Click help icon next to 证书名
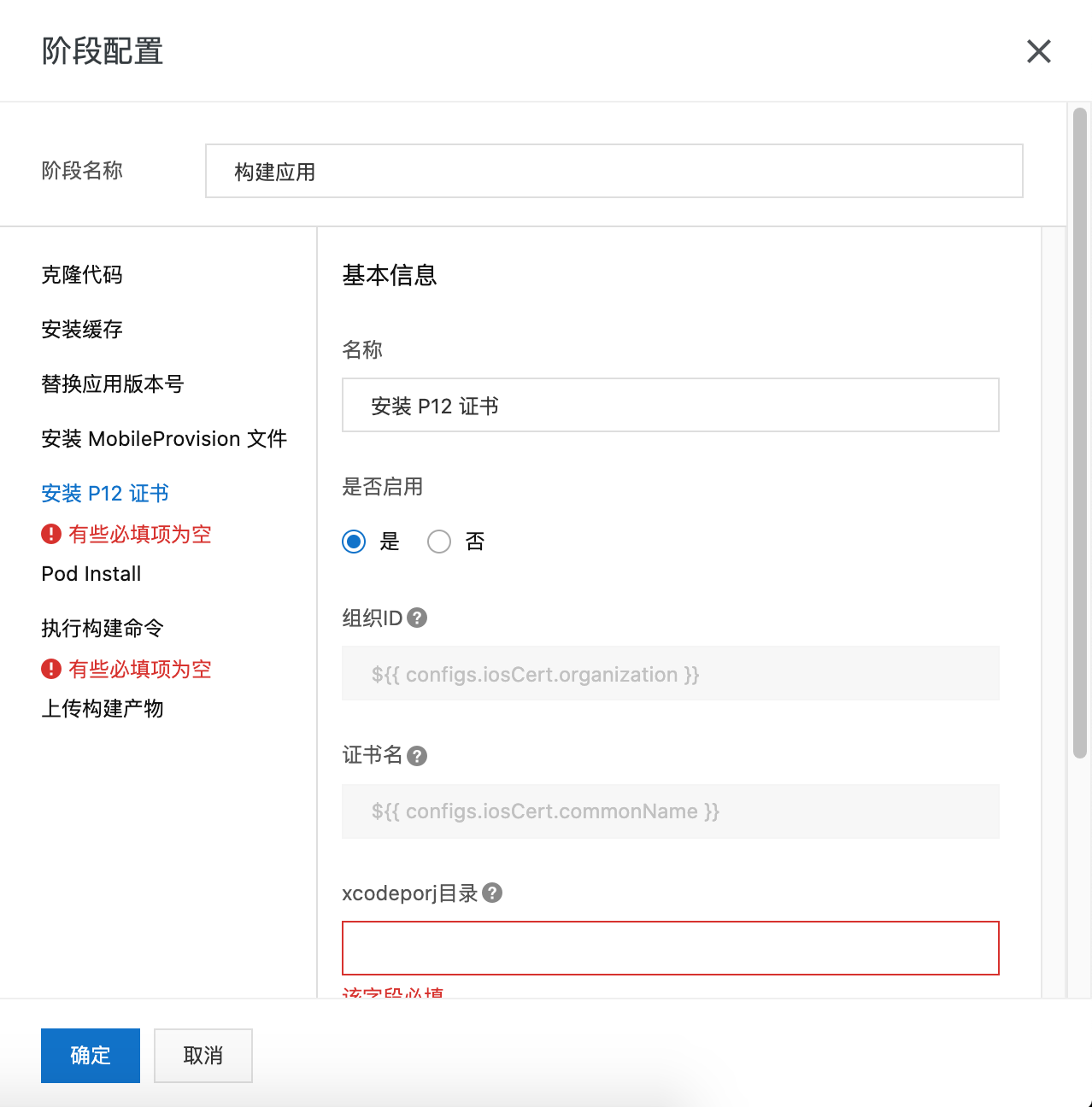1092x1107 pixels. [417, 756]
